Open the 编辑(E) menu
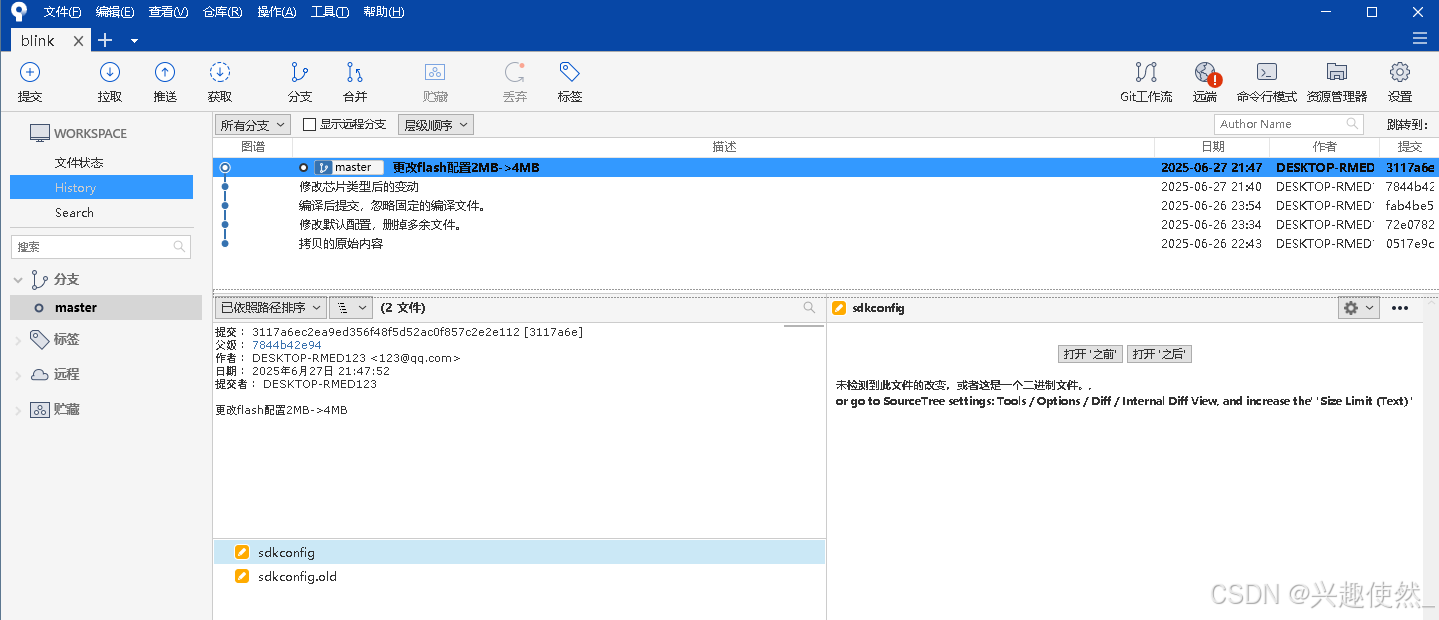Viewport: 1439px width, 620px height. click(x=115, y=12)
